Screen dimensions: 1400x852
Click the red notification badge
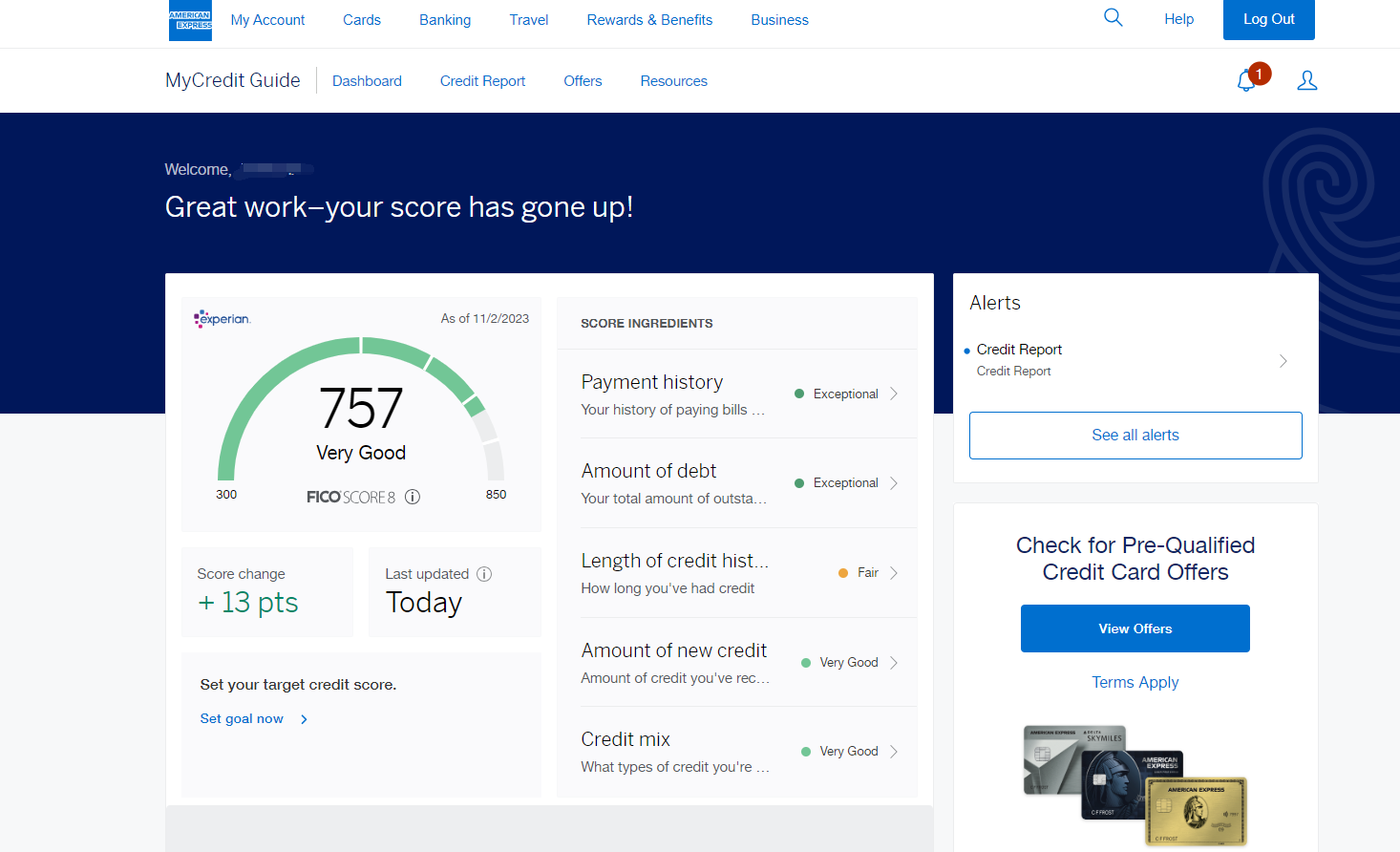pyautogui.click(x=1260, y=74)
